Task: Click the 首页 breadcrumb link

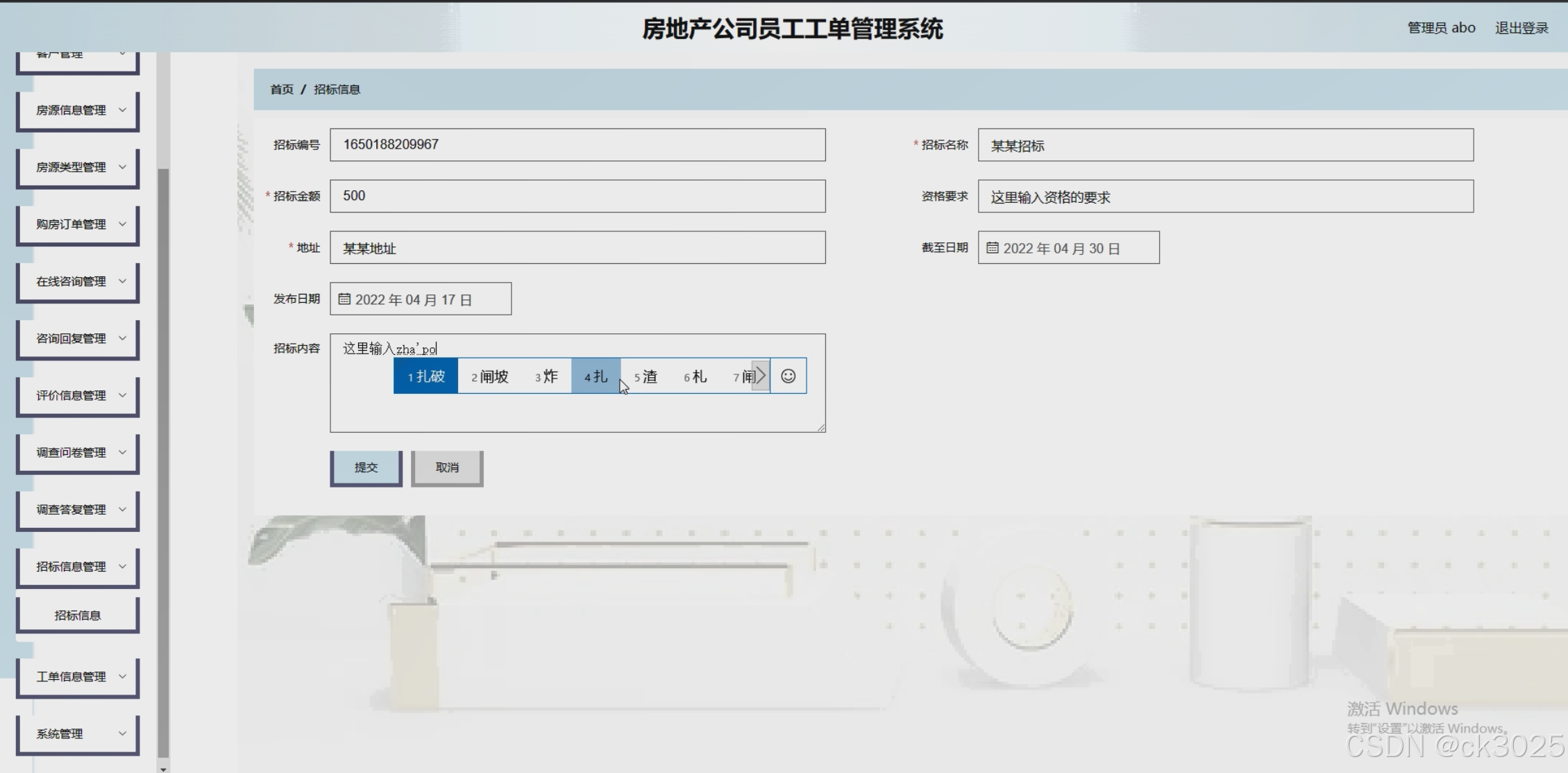Action: tap(281, 90)
